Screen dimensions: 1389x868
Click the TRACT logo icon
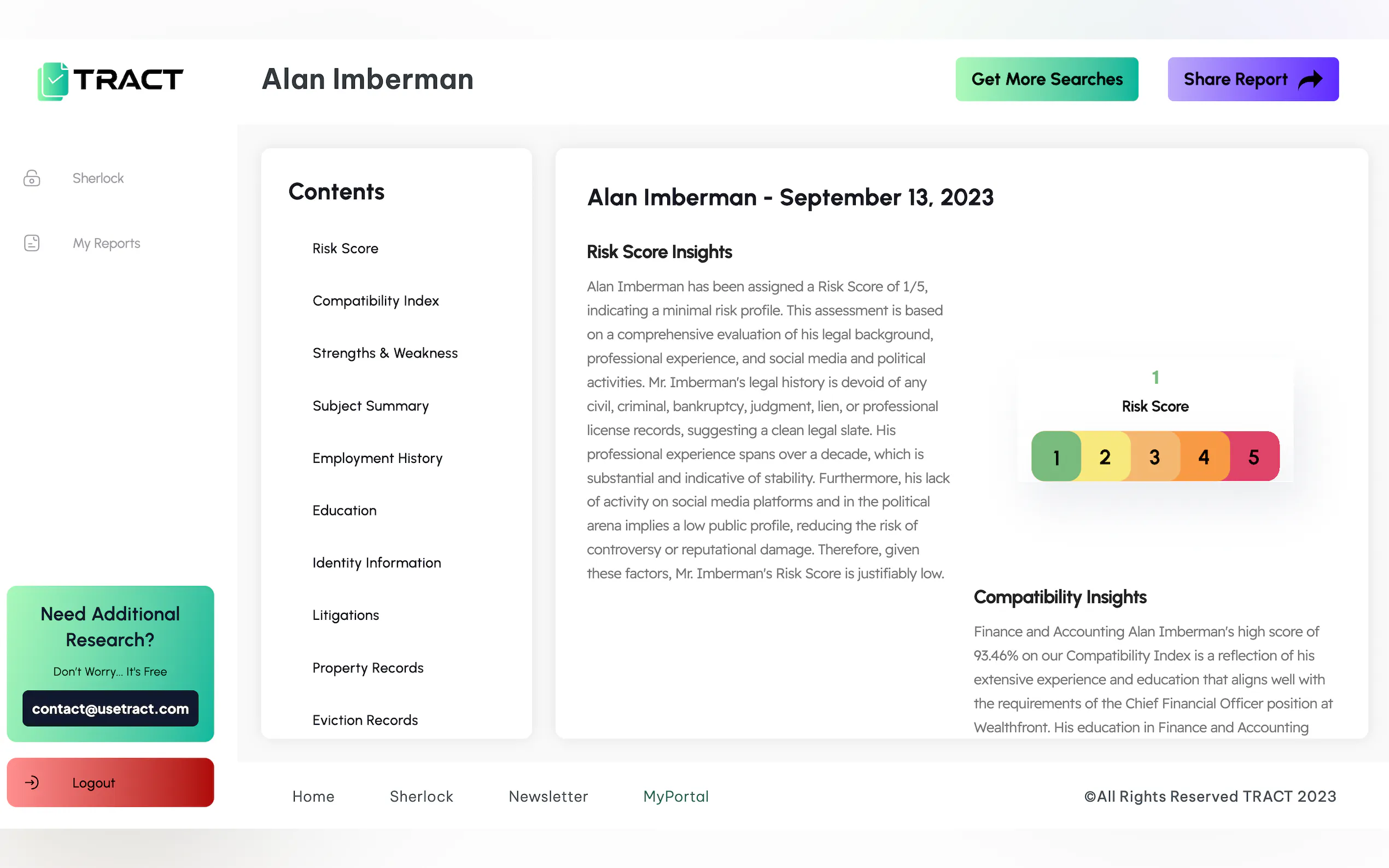point(54,81)
